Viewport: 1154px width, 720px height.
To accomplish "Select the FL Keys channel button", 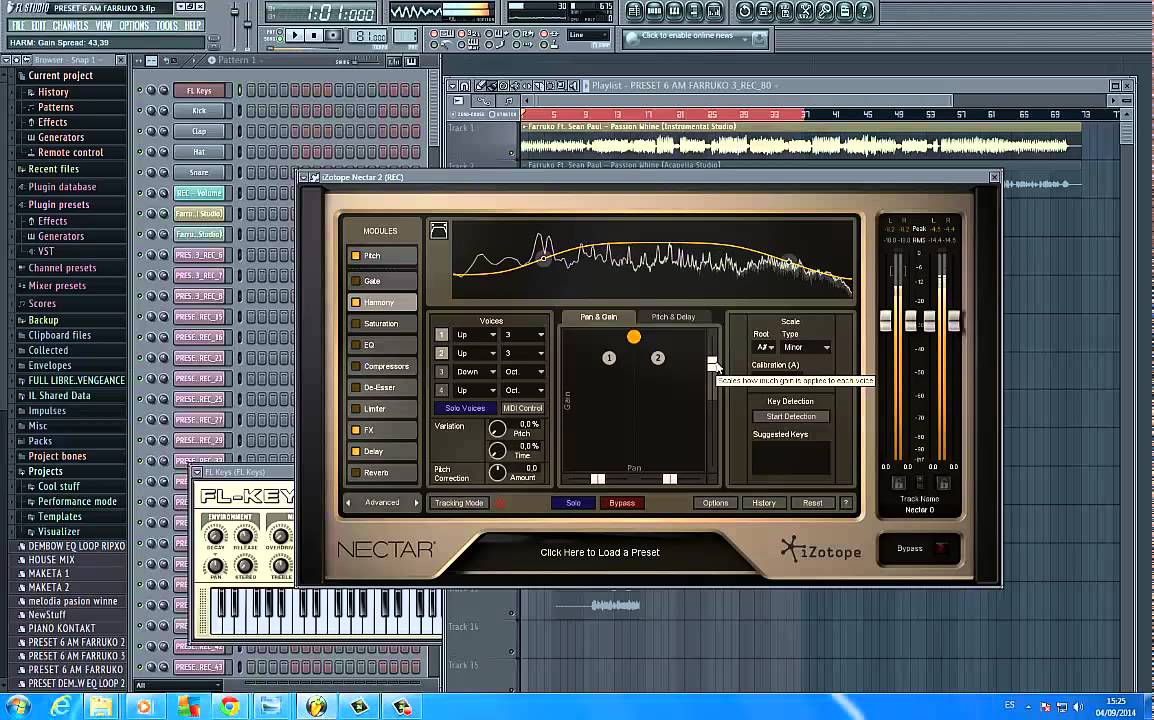I will (199, 91).
